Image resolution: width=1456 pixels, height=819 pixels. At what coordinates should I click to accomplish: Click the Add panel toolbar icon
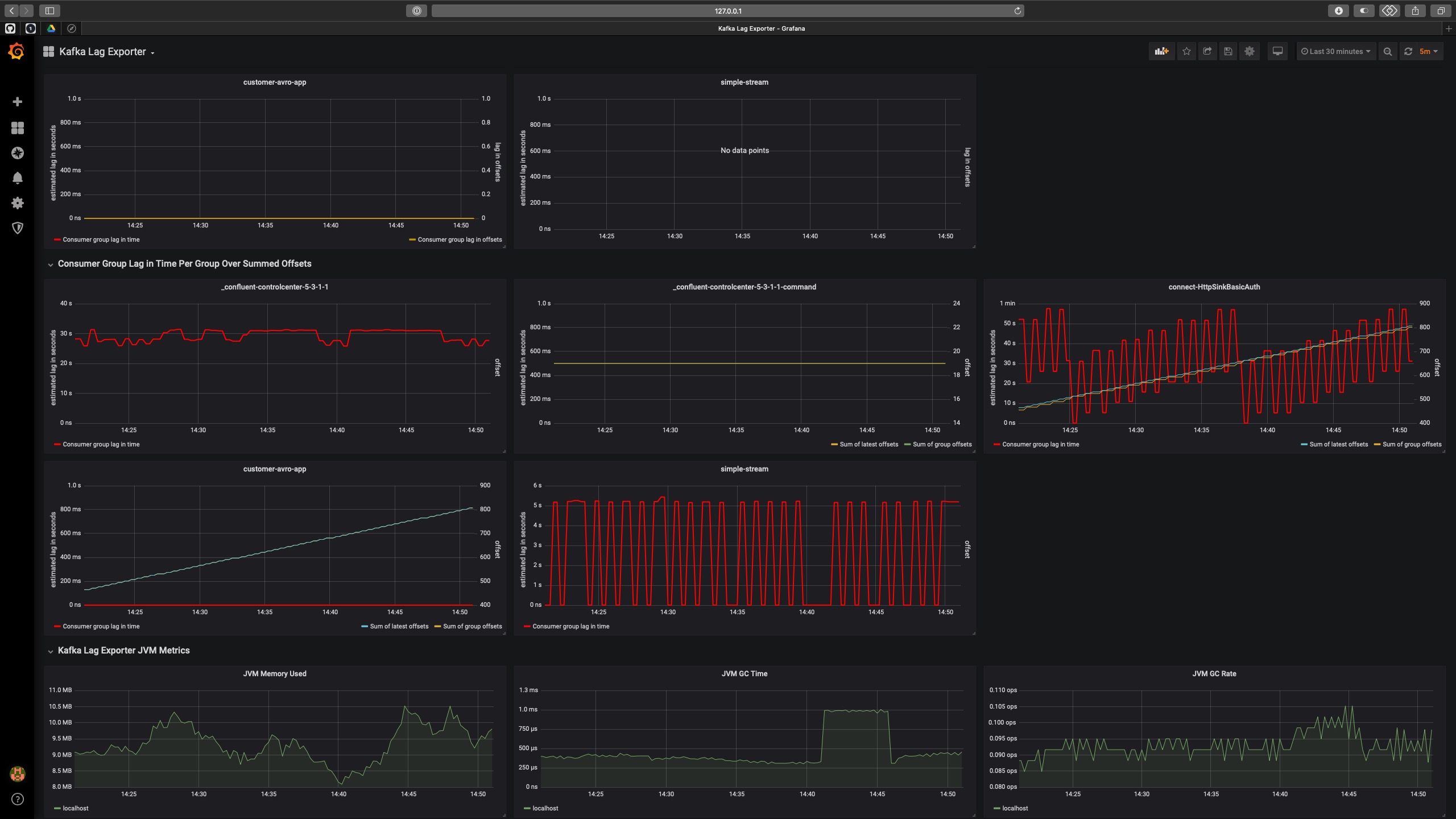(1161, 51)
